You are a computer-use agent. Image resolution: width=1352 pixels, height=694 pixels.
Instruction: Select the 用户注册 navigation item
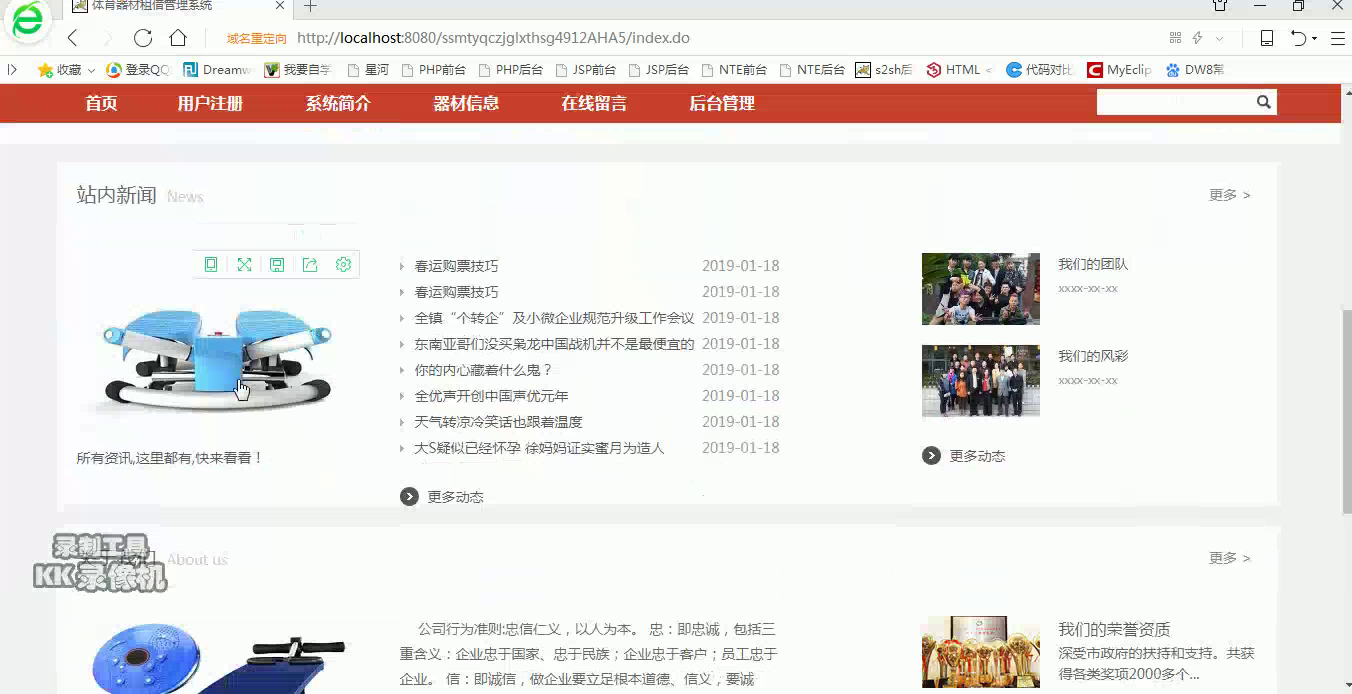210,103
